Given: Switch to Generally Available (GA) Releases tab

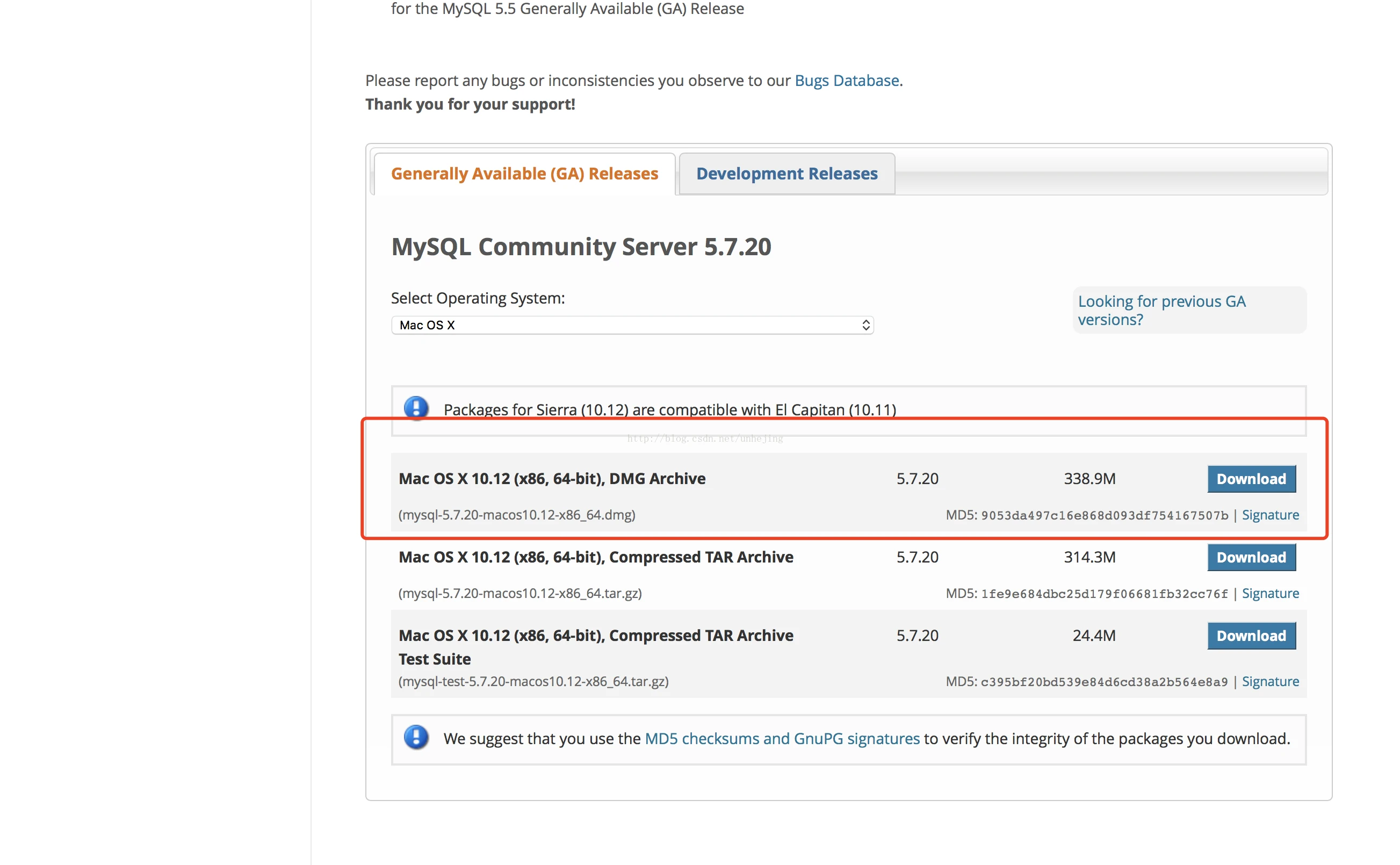Looking at the screenshot, I should tap(524, 174).
